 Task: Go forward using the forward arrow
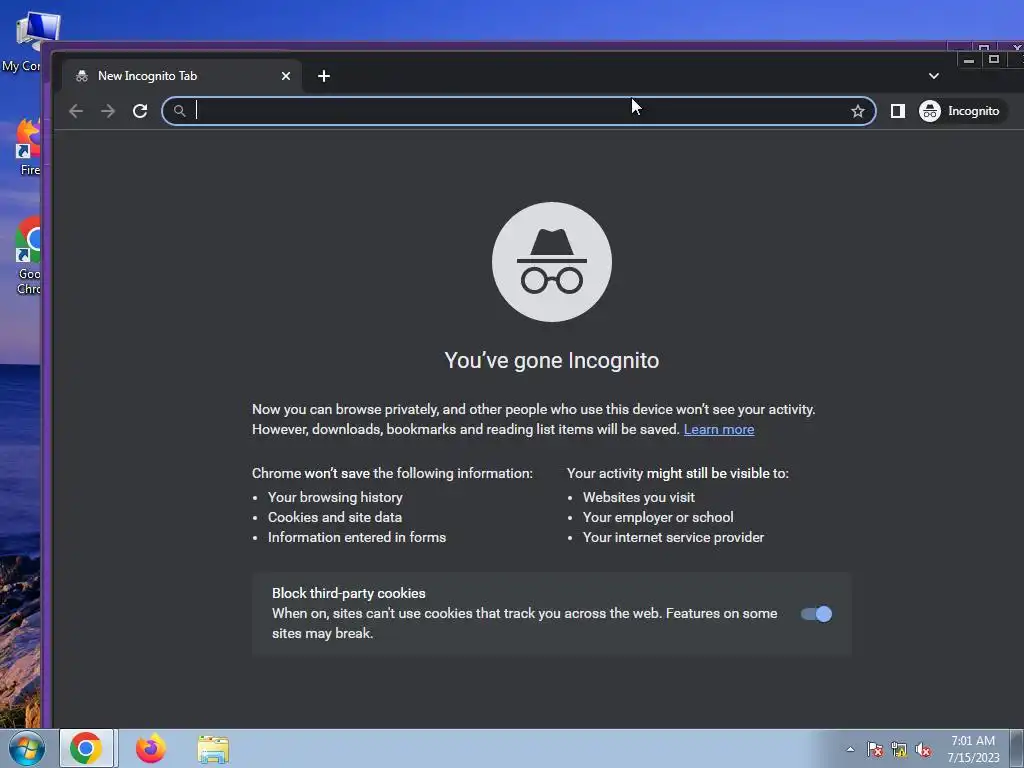(108, 111)
